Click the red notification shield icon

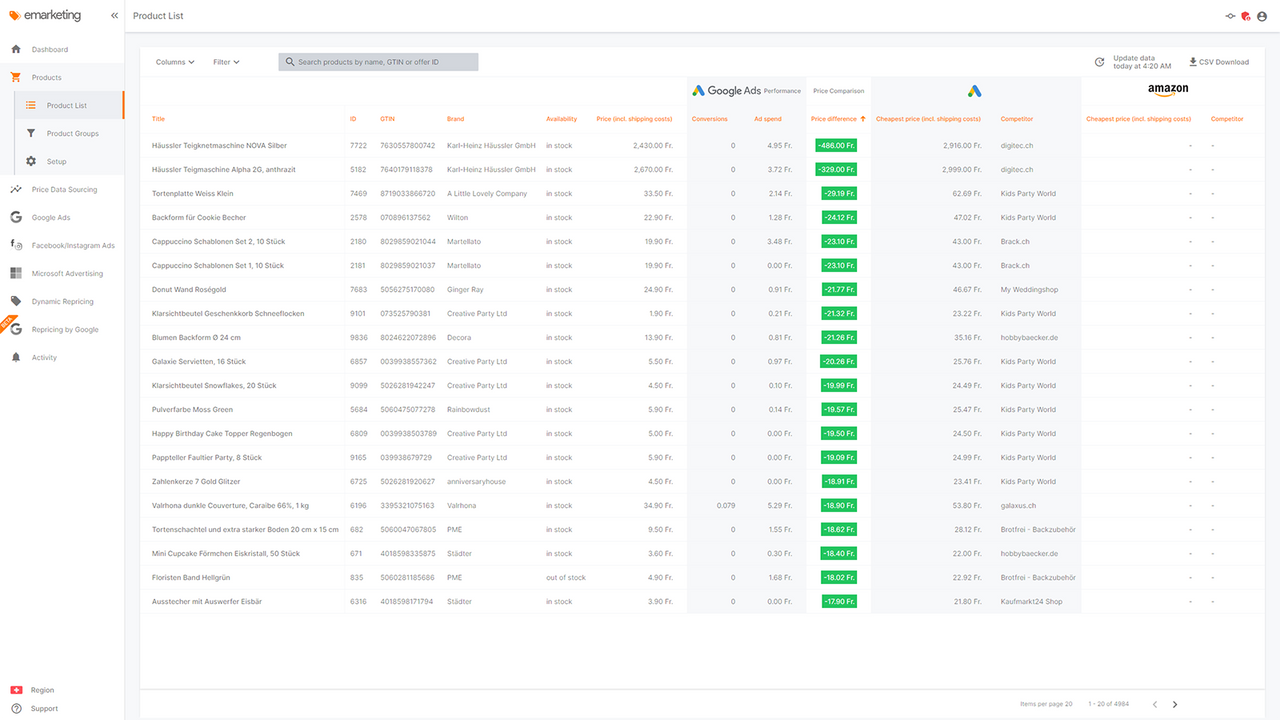click(x=1244, y=16)
